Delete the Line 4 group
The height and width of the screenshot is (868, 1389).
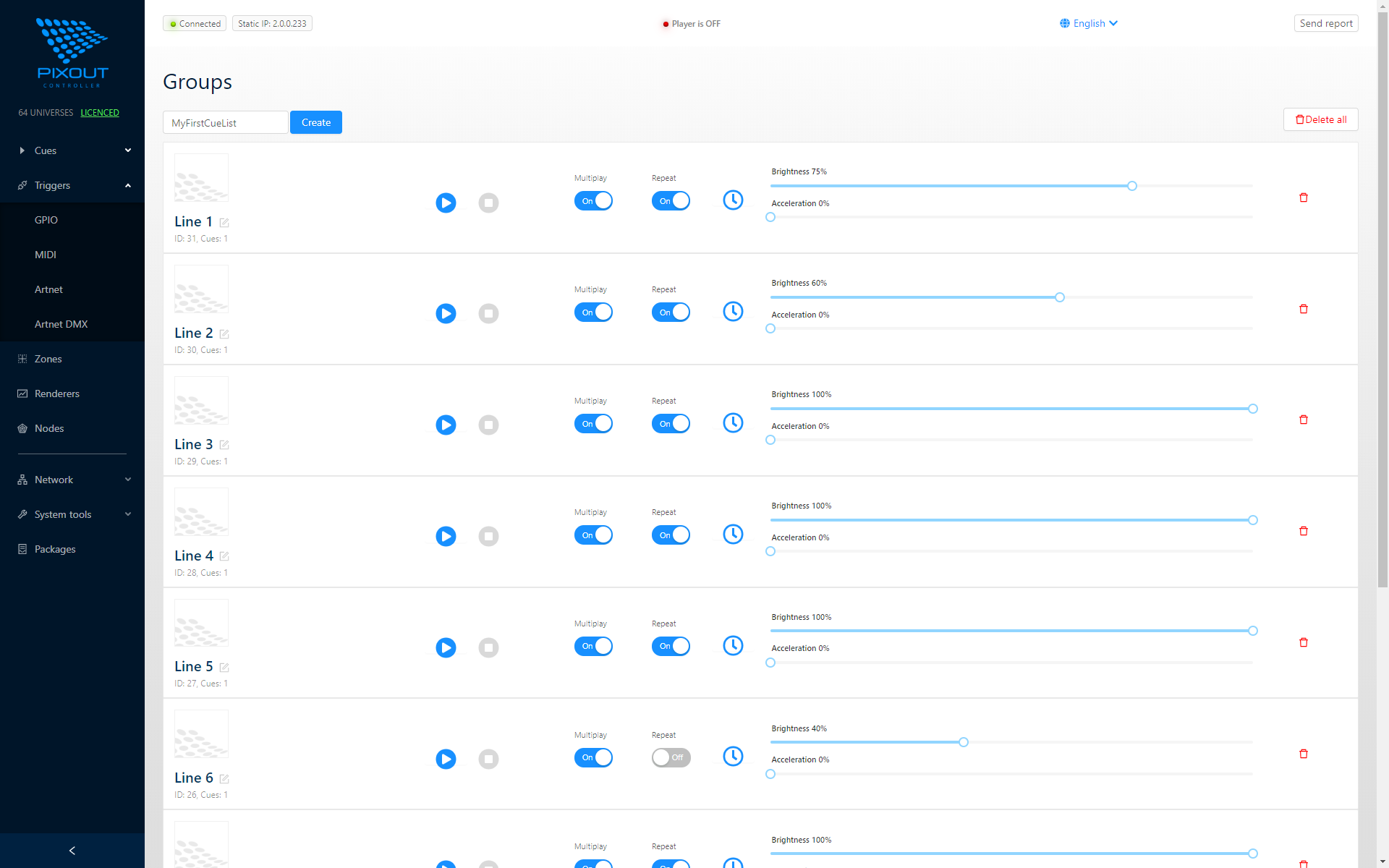click(1304, 530)
